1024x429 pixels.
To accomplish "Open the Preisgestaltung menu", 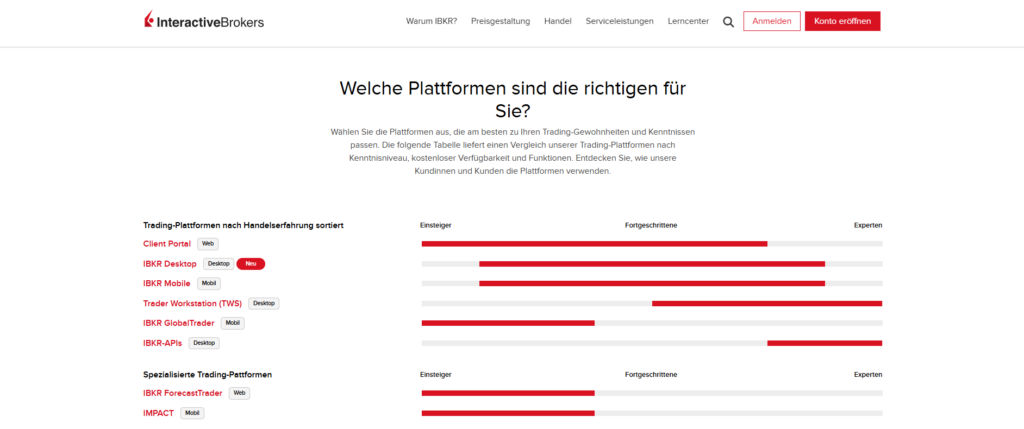I will 500,21.
